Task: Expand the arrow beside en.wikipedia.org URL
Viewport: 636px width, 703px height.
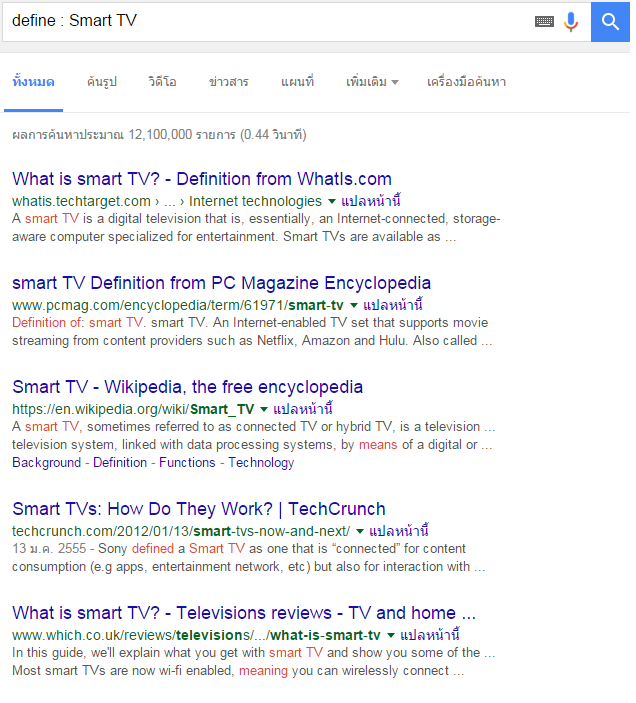Action: [x=264, y=409]
